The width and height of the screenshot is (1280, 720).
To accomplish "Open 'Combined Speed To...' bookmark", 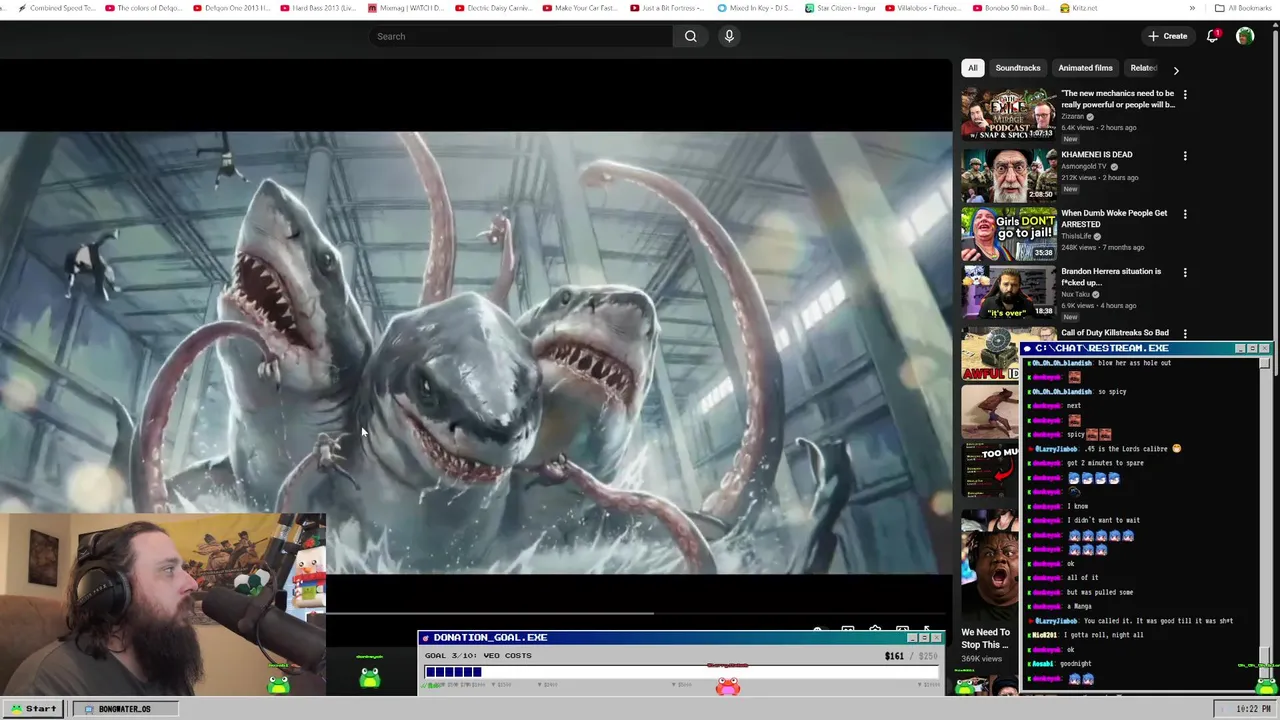I will 57,8.
